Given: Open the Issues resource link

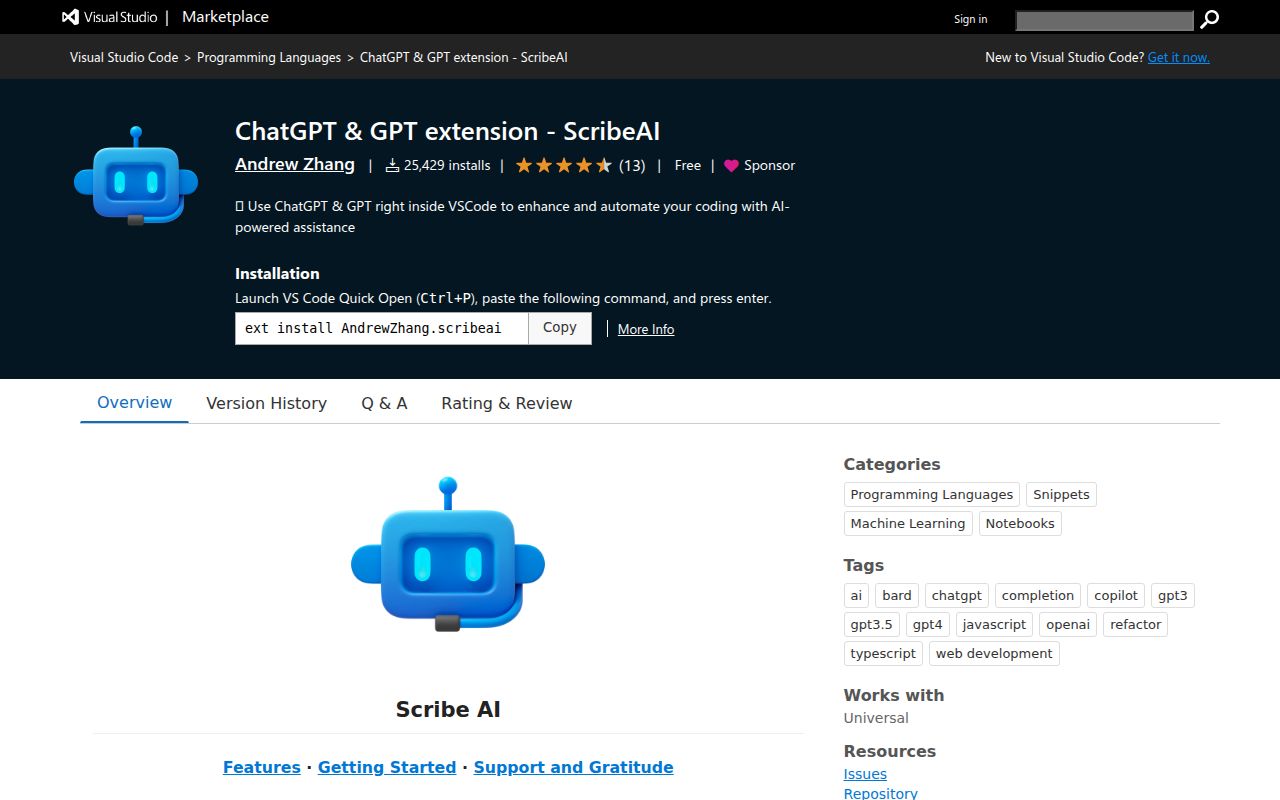Looking at the screenshot, I should [x=865, y=774].
